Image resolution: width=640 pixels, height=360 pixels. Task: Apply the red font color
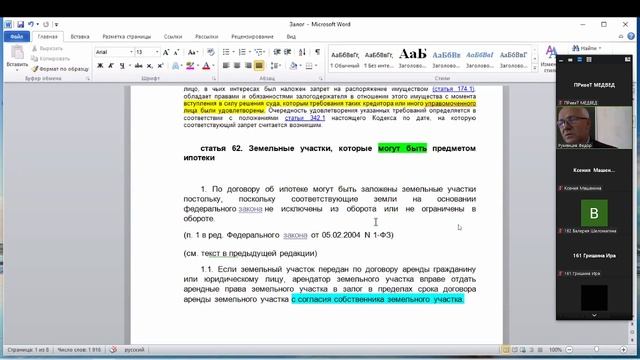click(206, 66)
